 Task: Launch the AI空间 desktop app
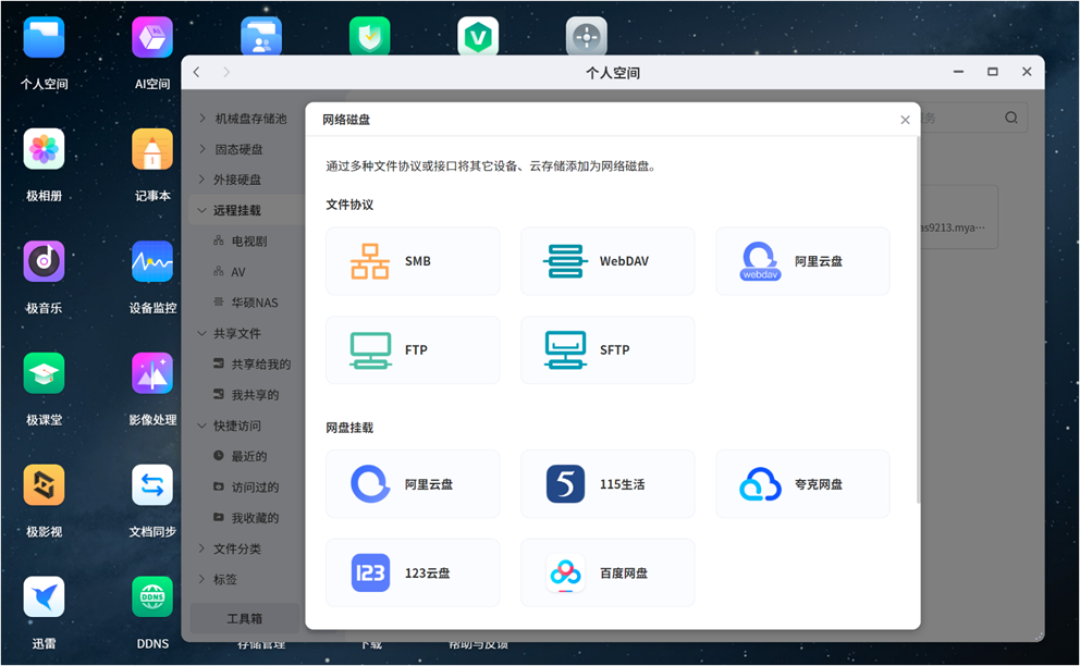[152, 38]
